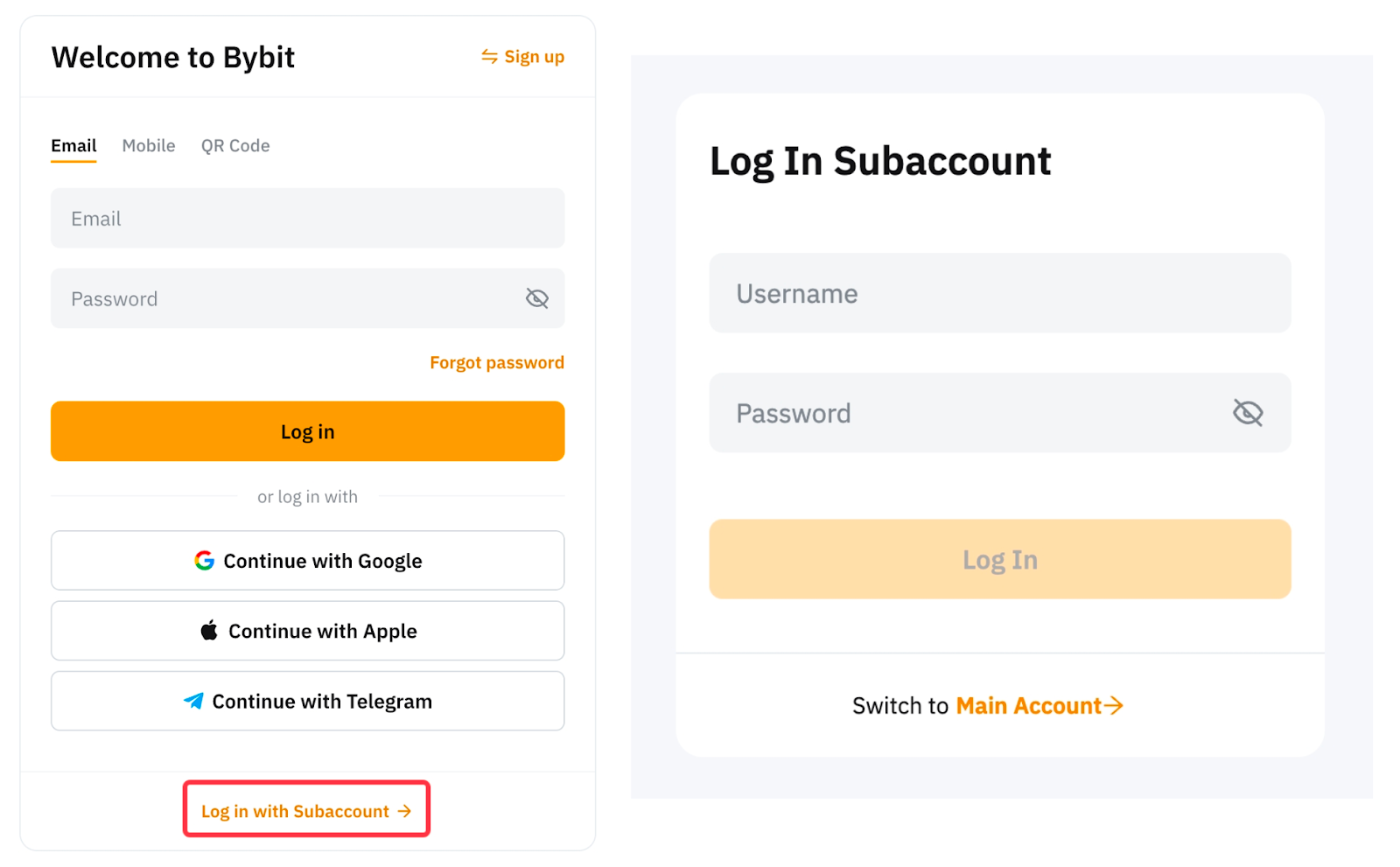This screenshot has width=1400, height=867.
Task: Toggle password visibility in main login form
Action: pyautogui.click(x=536, y=299)
